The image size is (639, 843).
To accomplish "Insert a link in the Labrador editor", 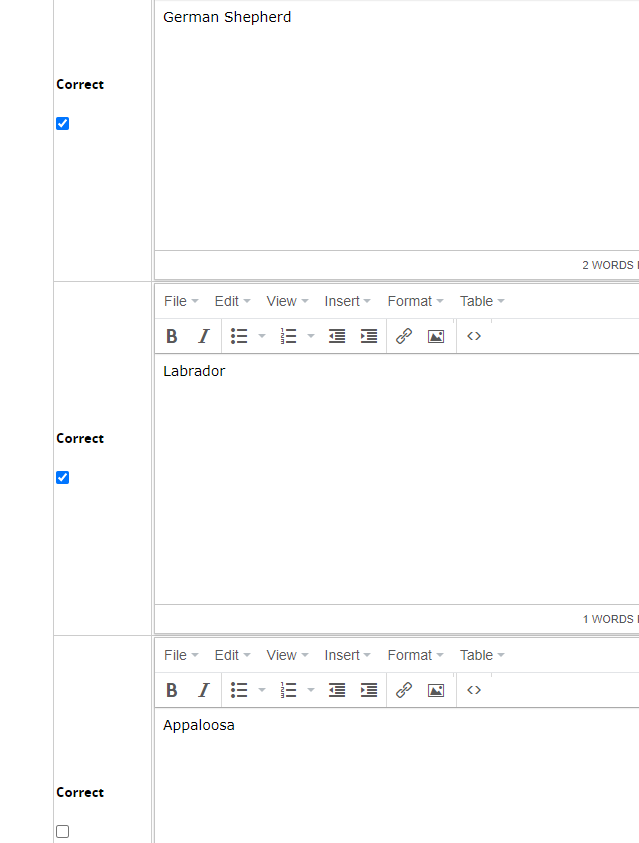I will [x=404, y=336].
